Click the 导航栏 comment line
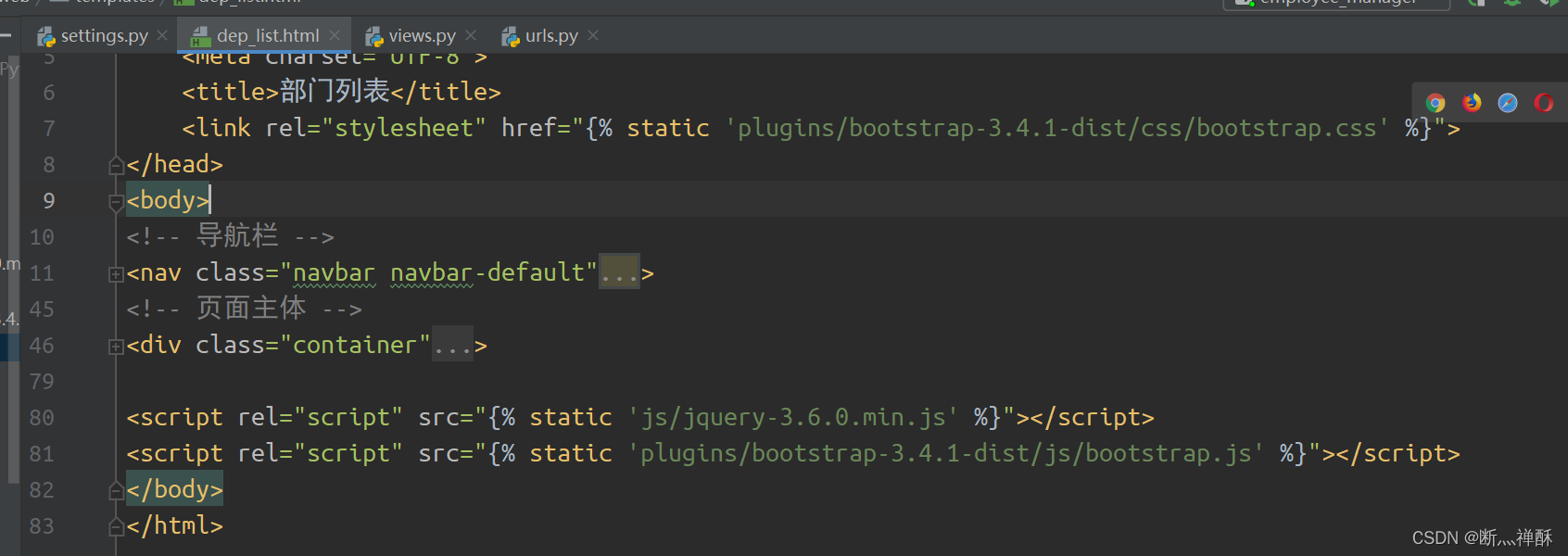Image resolution: width=1568 pixels, height=556 pixels. (x=231, y=236)
